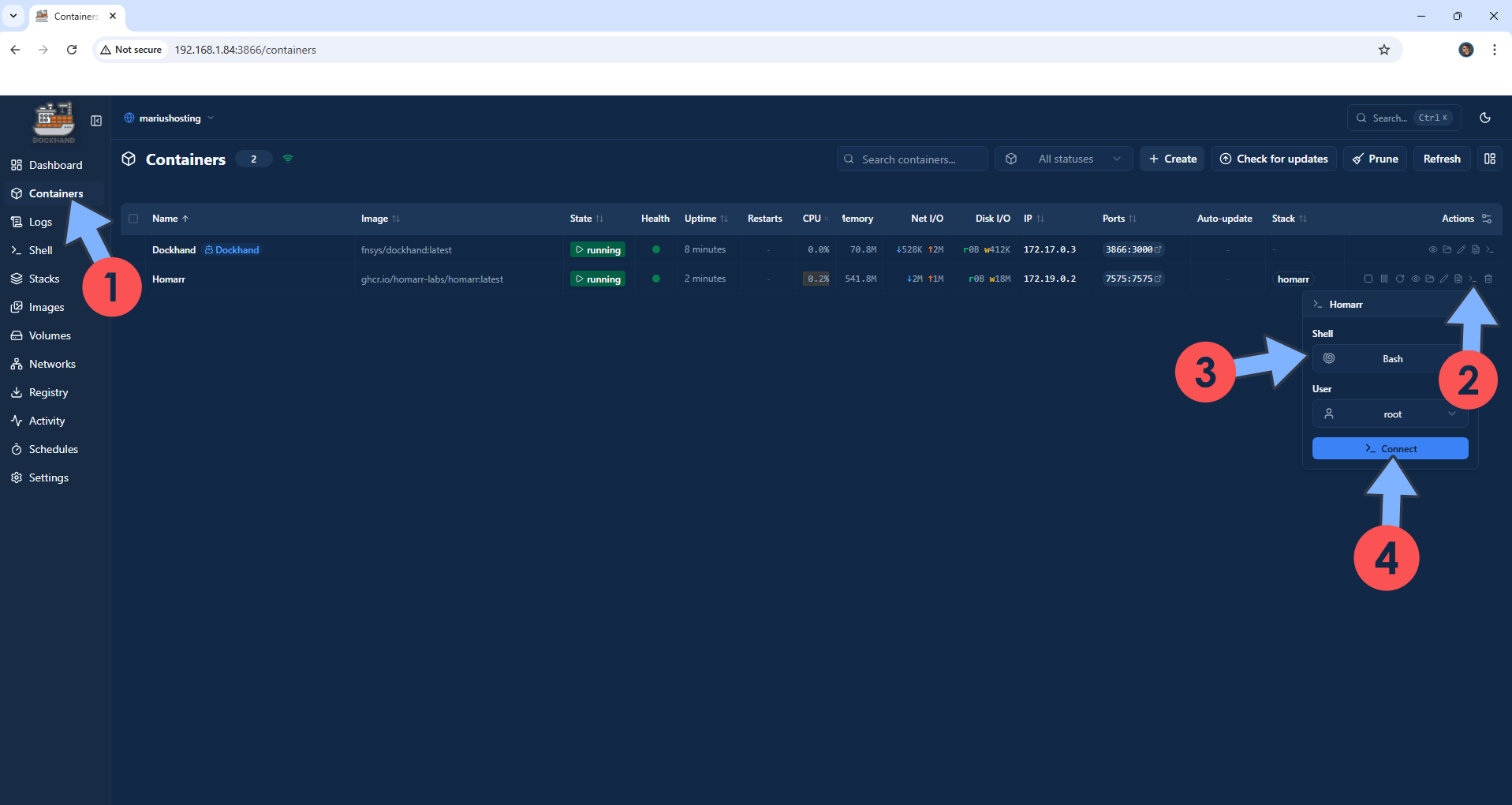Viewport: 1512px width, 805px height.
Task: Delete the Homarr container with the trash icon
Action: [x=1489, y=279]
